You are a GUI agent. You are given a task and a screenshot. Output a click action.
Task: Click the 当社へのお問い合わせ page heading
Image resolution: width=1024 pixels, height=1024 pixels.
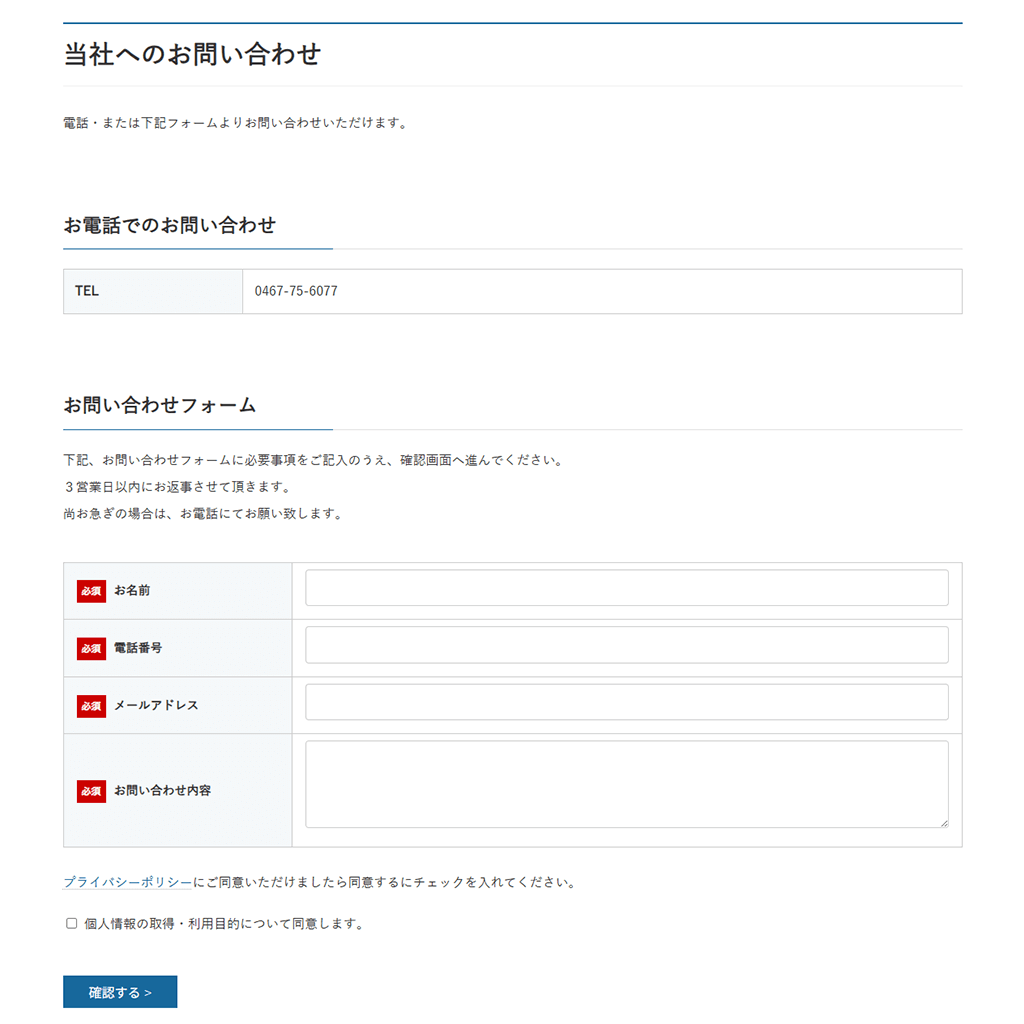click(x=192, y=54)
